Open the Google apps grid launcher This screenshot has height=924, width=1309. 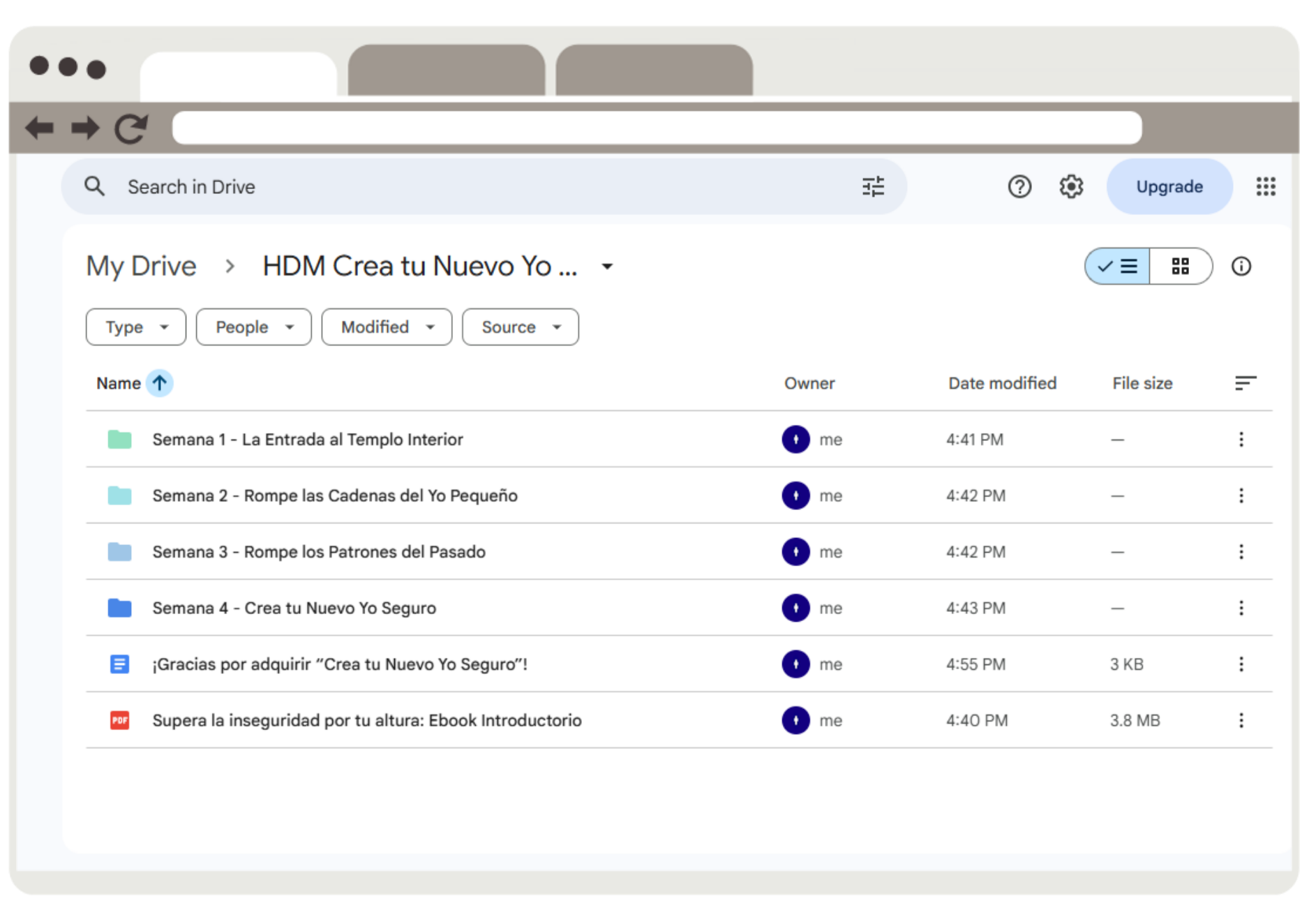coord(1266,186)
